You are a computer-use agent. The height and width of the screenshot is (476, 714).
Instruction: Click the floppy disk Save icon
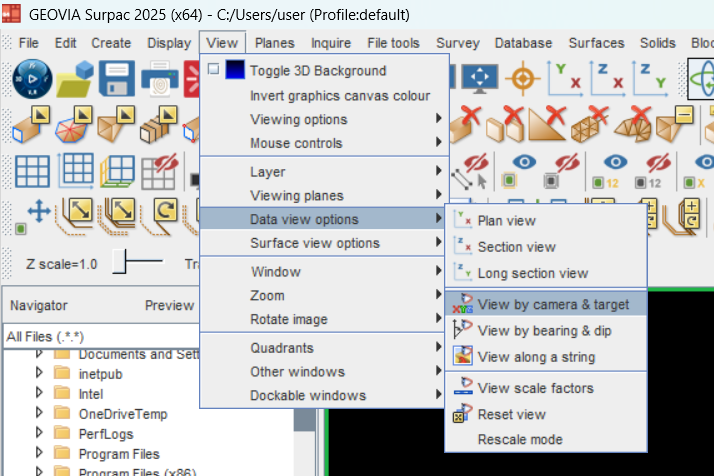tap(117, 78)
